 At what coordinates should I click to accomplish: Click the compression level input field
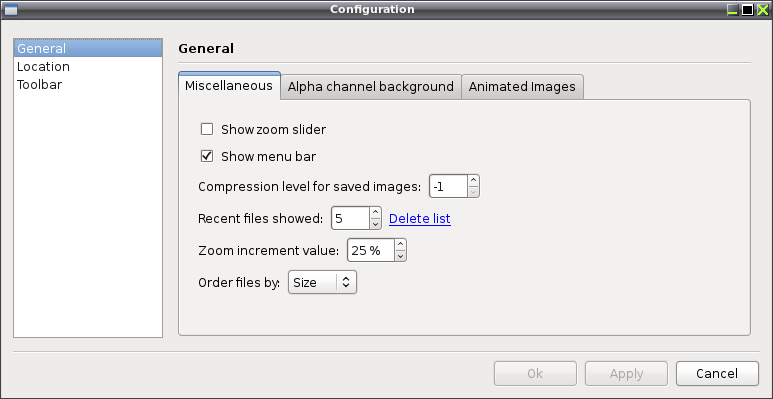coord(448,186)
